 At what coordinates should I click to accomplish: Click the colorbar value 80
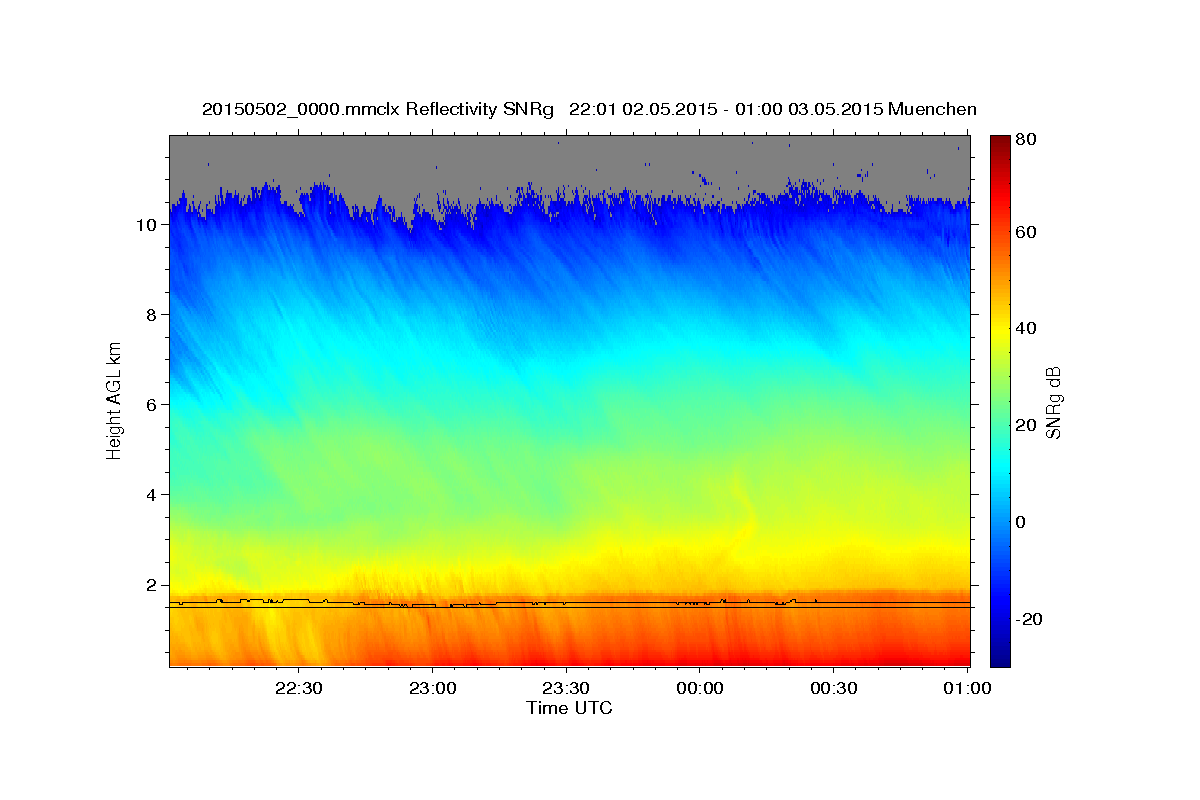pos(1025,140)
